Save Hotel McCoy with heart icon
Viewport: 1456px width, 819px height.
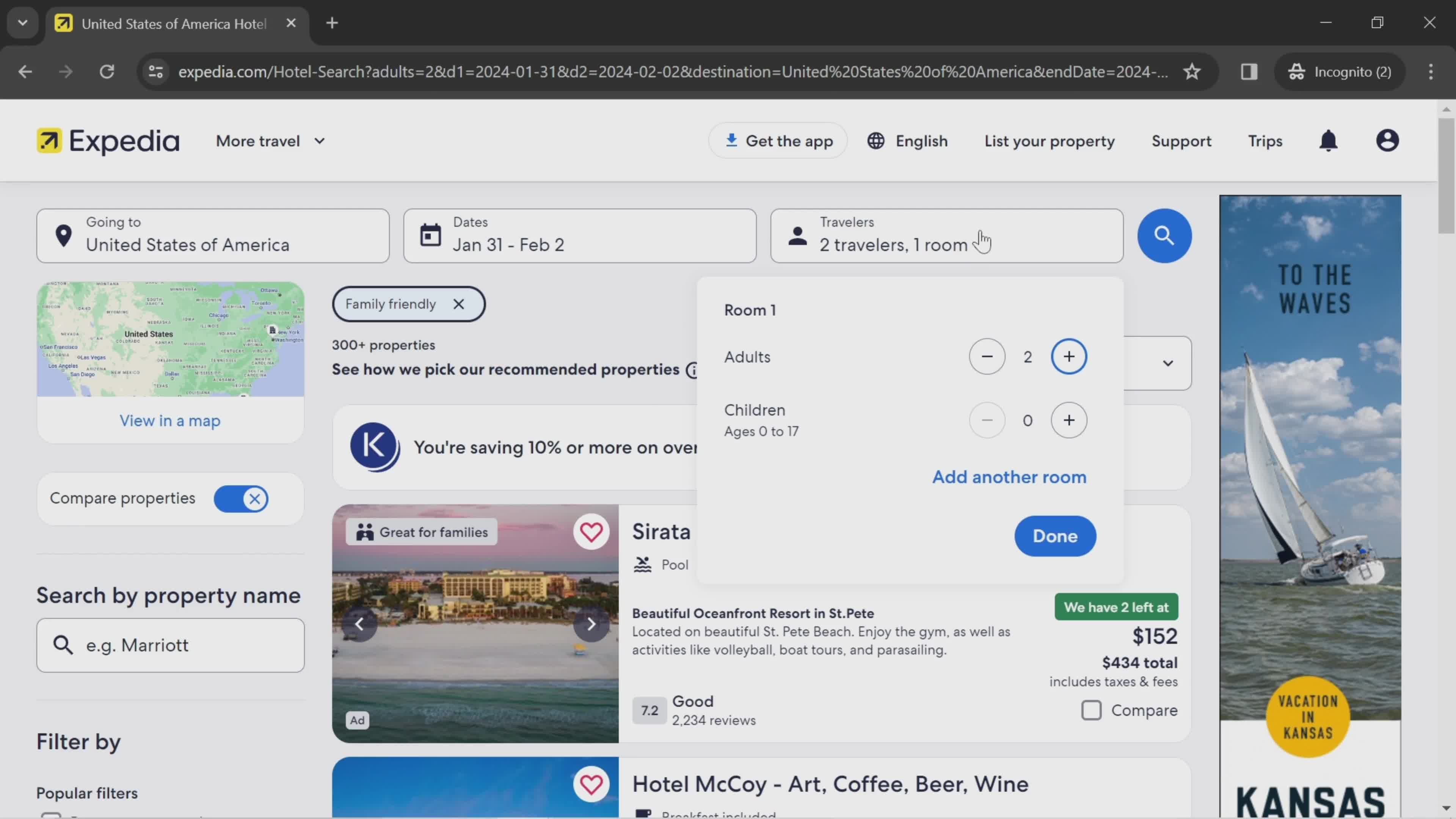point(591,784)
